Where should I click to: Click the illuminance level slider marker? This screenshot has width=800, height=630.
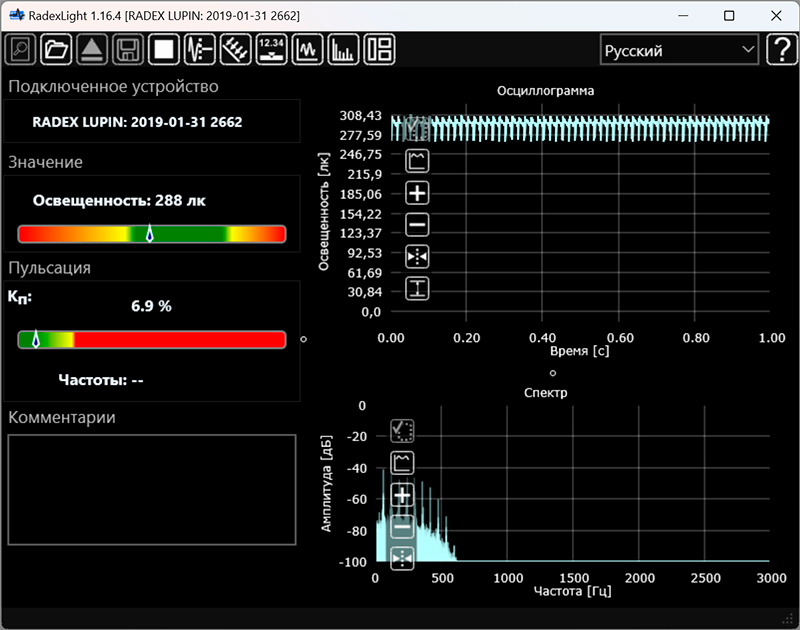pyautogui.click(x=150, y=234)
